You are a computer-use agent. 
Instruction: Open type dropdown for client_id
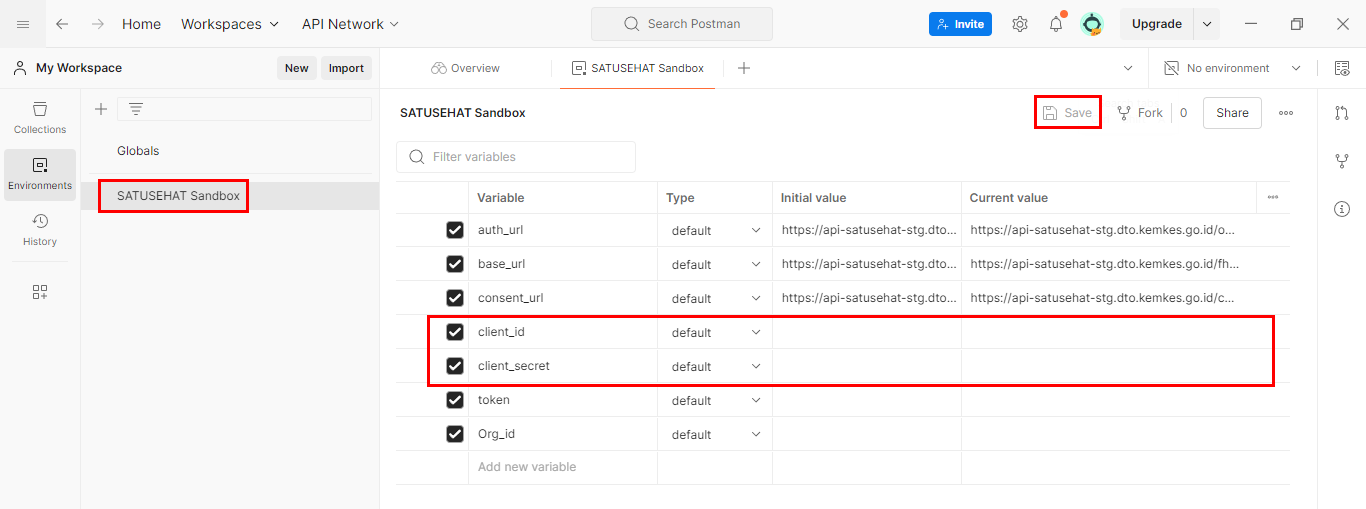[715, 332]
